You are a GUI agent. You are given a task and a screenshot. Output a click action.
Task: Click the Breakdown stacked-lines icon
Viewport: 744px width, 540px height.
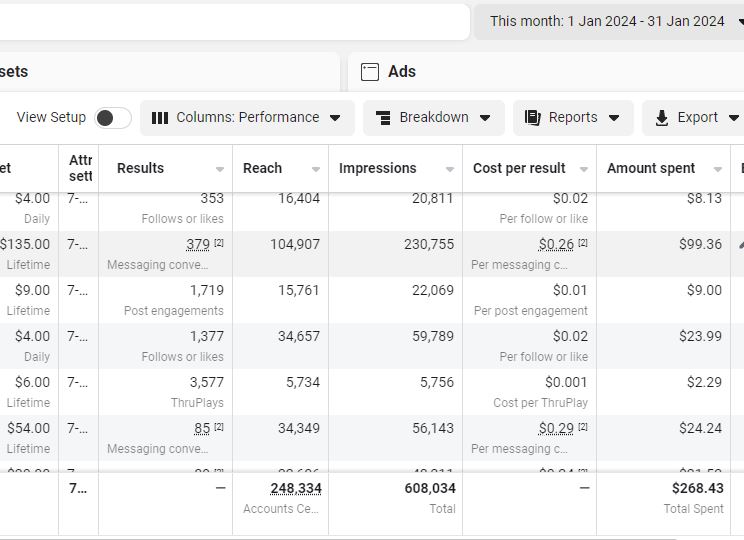383,118
